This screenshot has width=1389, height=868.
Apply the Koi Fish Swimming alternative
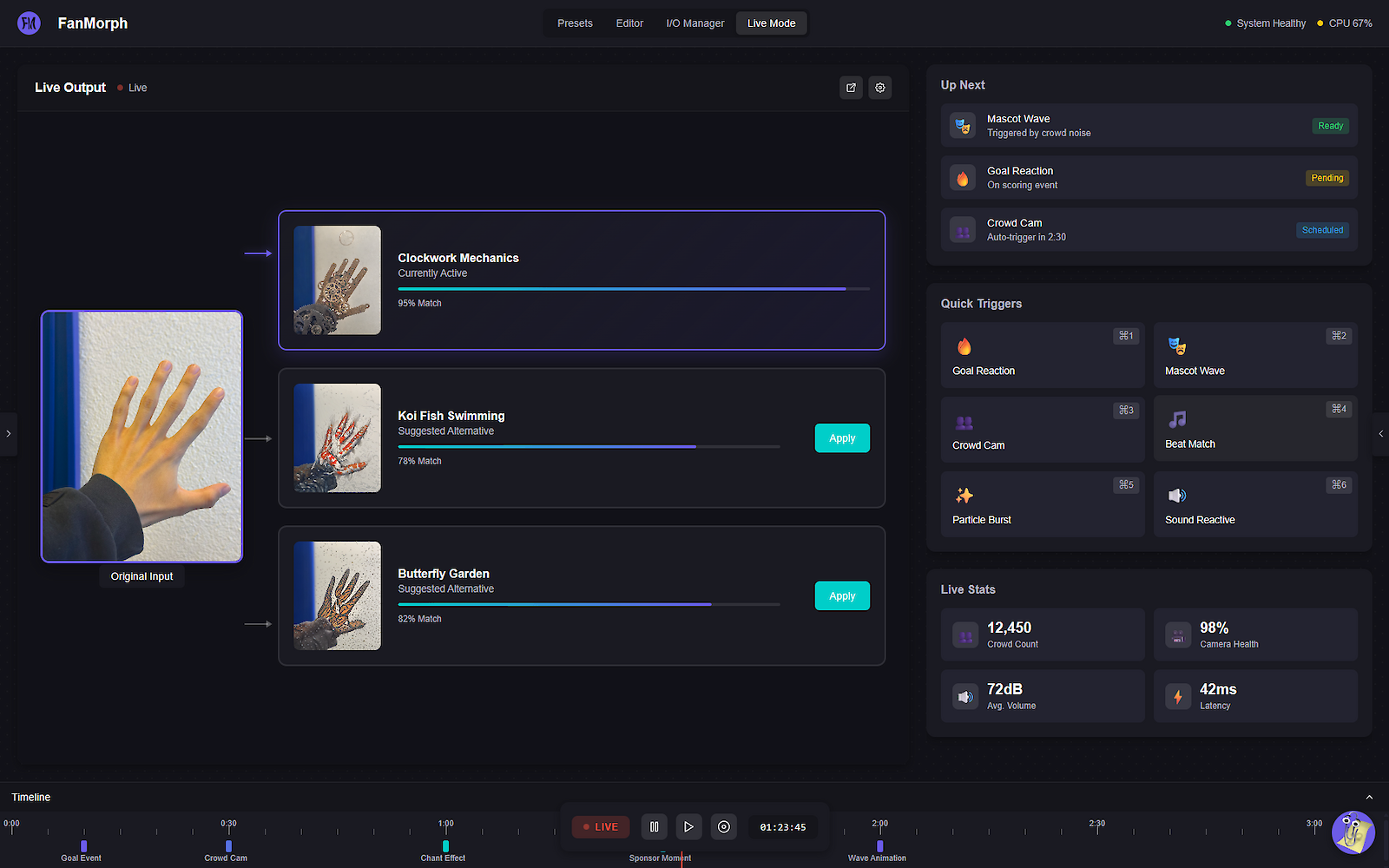point(841,438)
